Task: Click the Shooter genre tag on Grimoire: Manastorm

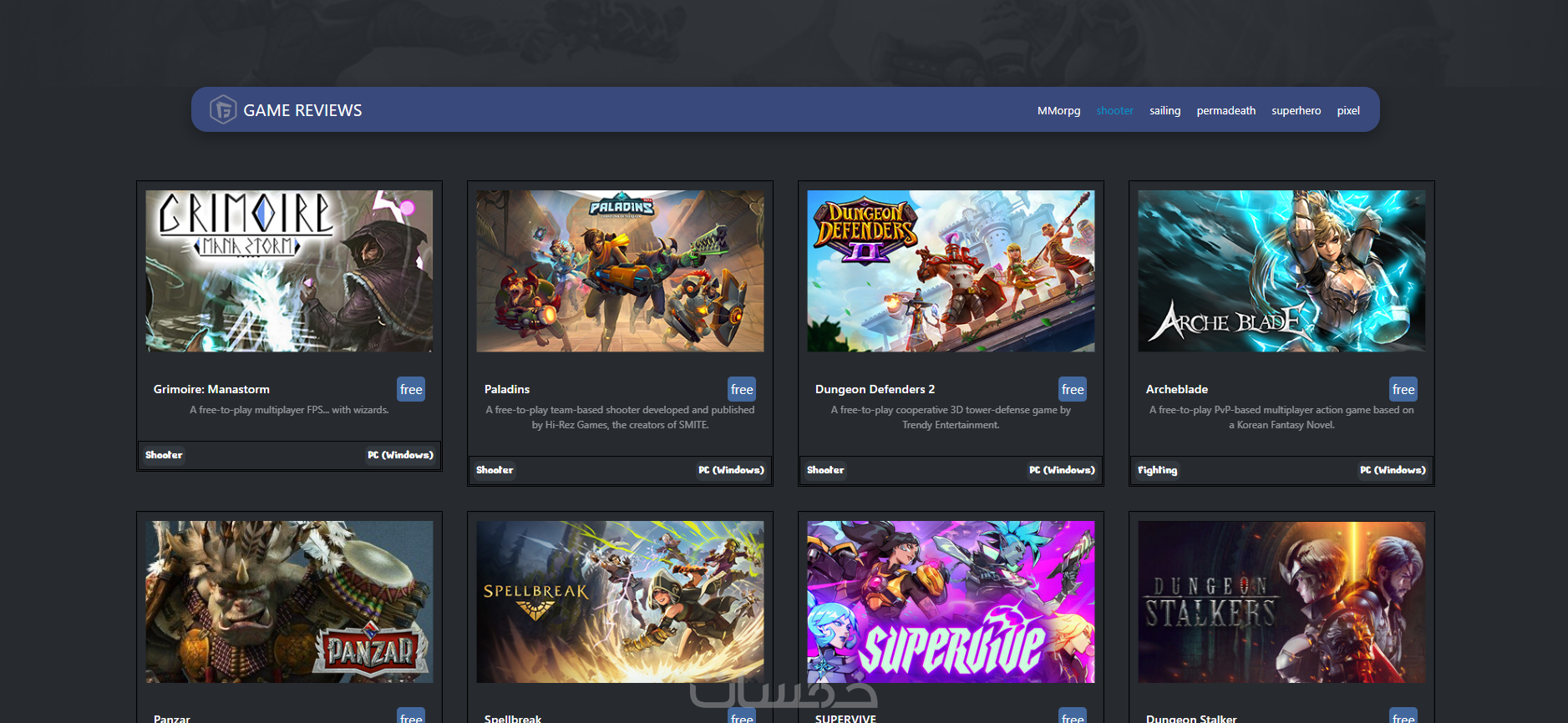Action: pos(164,455)
